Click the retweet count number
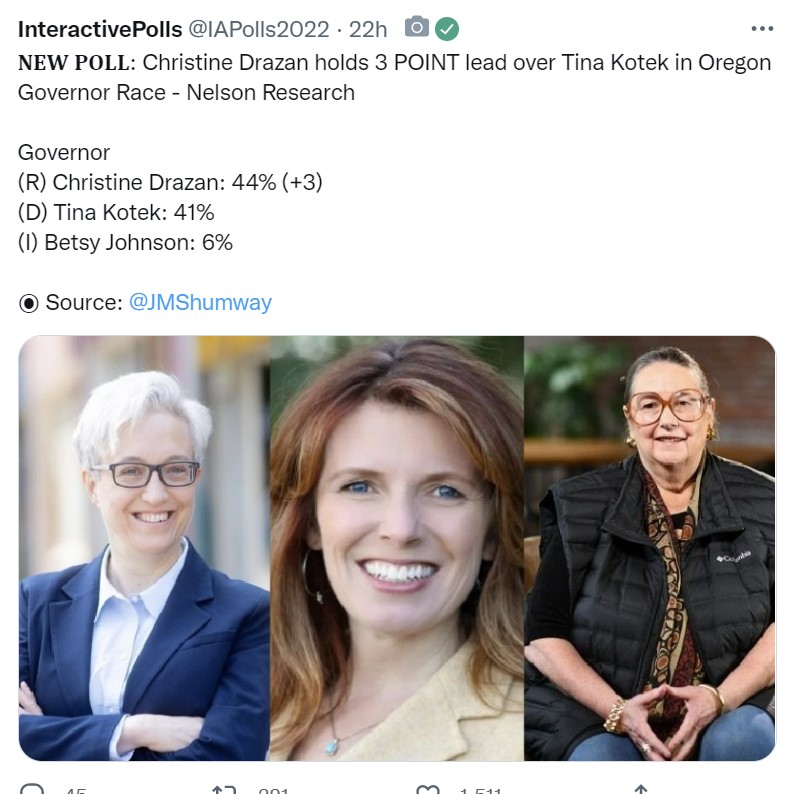The image size is (797, 794). click(x=273, y=790)
